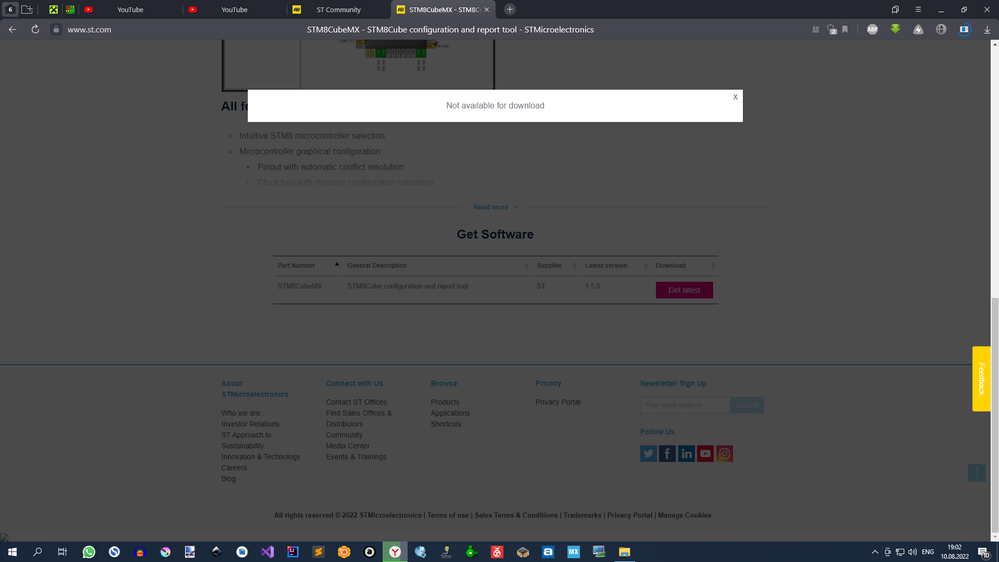
Task: Open File Explorer from the taskbar
Action: pyautogui.click(x=624, y=552)
